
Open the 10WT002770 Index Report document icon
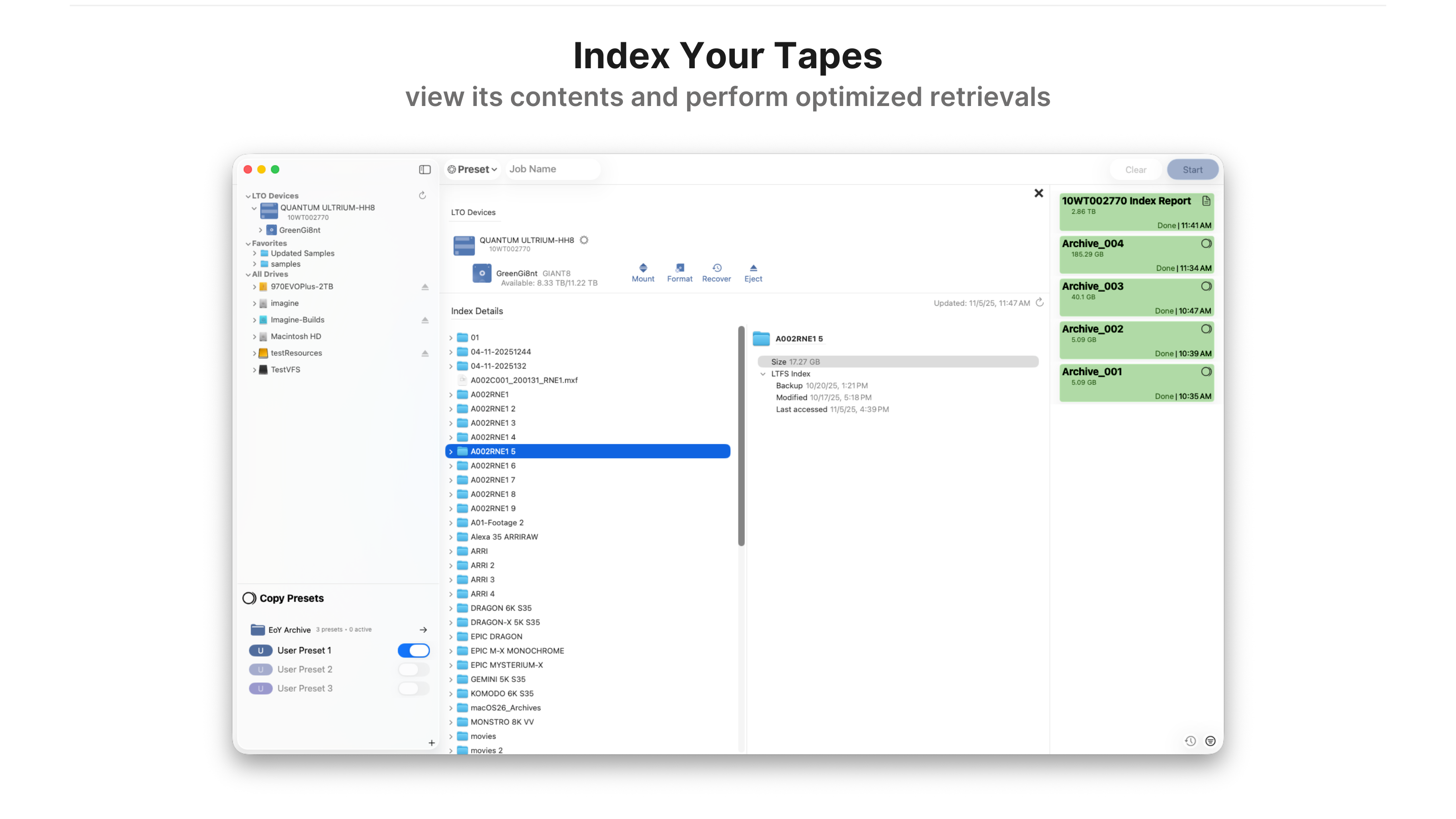(1206, 201)
